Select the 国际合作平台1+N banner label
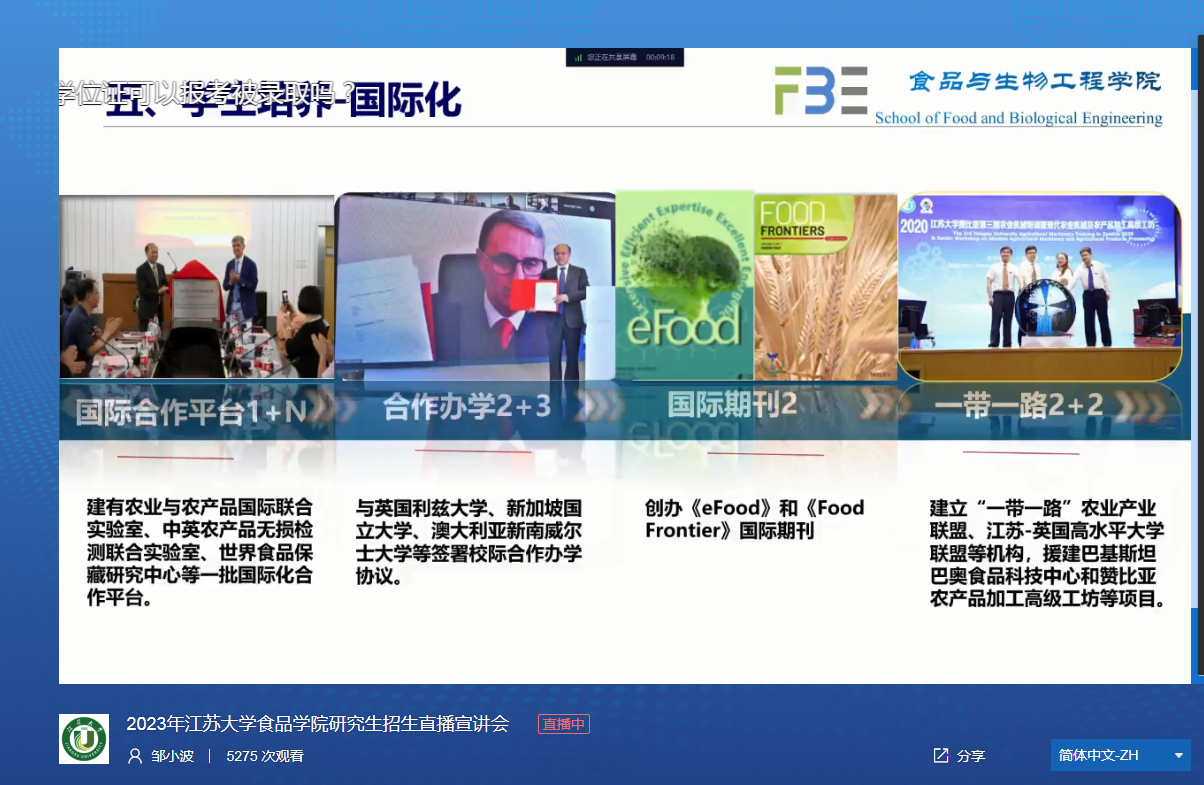Viewport: 1204px width, 785px height. coord(190,411)
